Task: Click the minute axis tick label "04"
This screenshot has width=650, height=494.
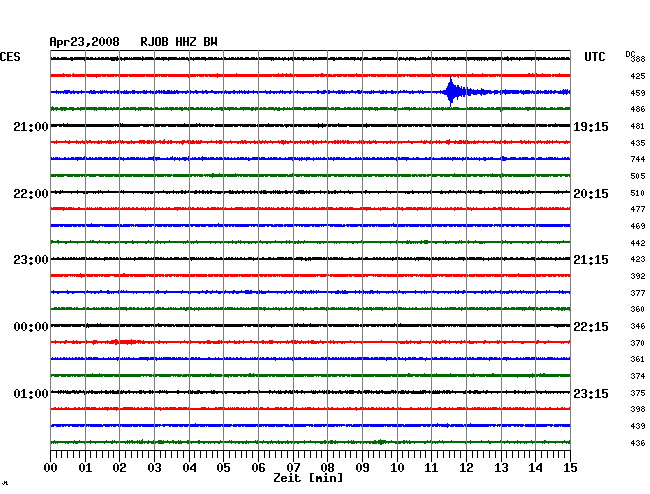Action: coord(189,468)
